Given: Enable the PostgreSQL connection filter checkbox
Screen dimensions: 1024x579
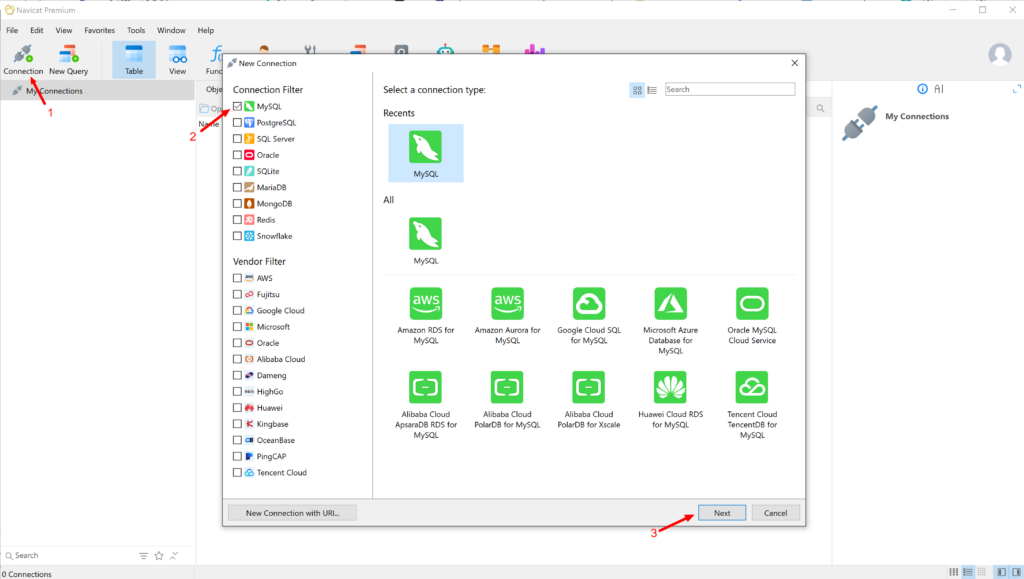Looking at the screenshot, I should pos(237,122).
